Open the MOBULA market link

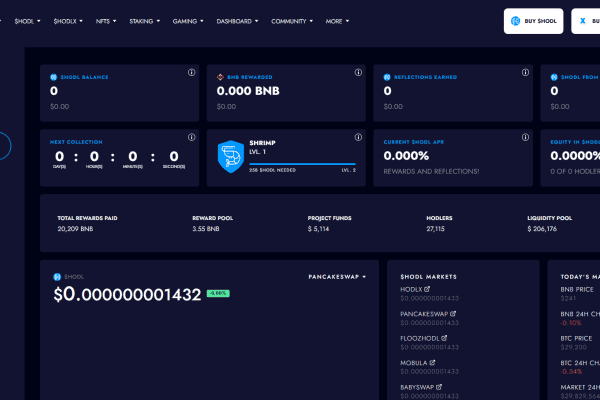pyautogui.click(x=417, y=363)
